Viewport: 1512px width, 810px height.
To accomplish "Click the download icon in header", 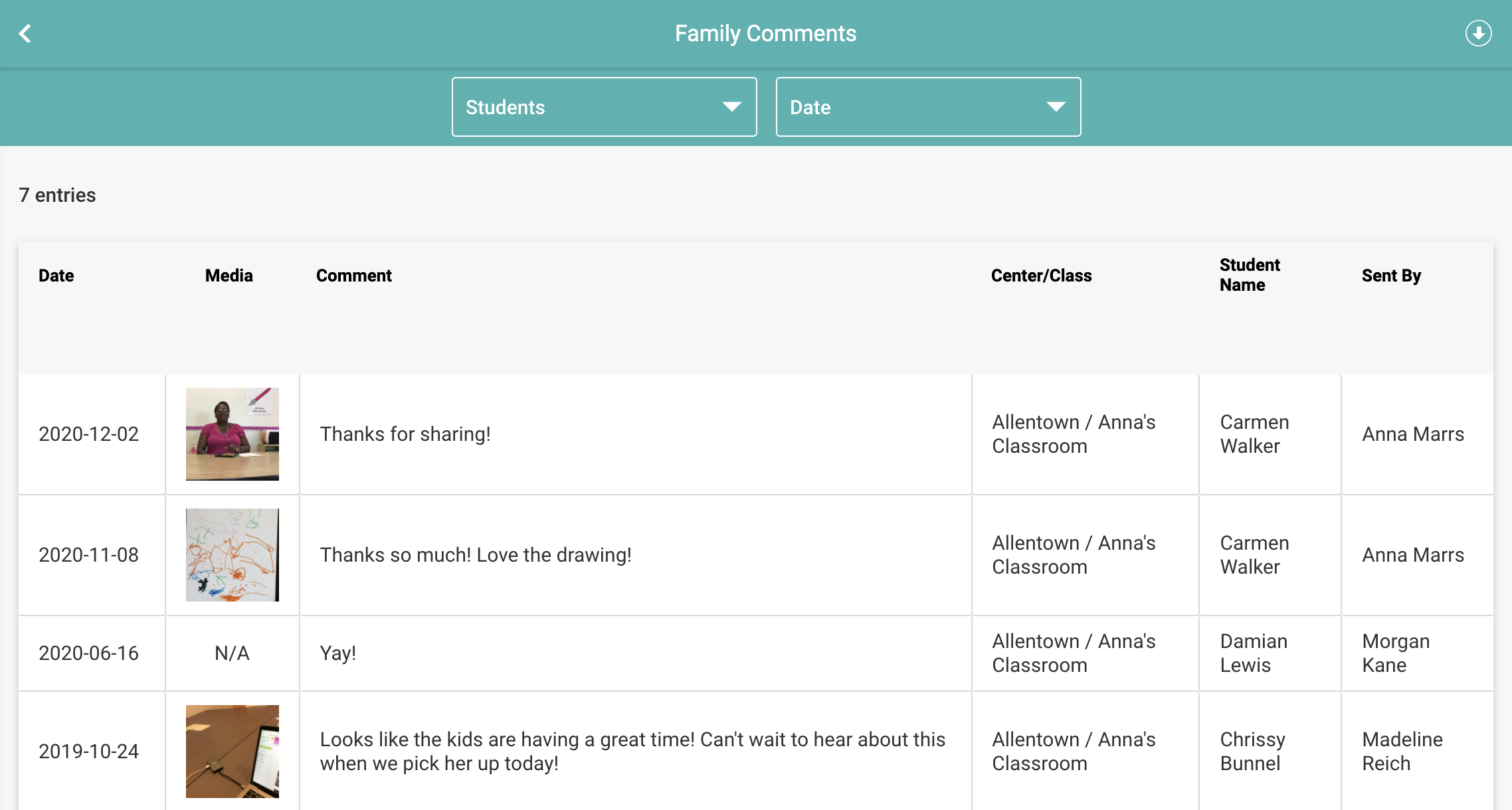I will click(x=1478, y=33).
